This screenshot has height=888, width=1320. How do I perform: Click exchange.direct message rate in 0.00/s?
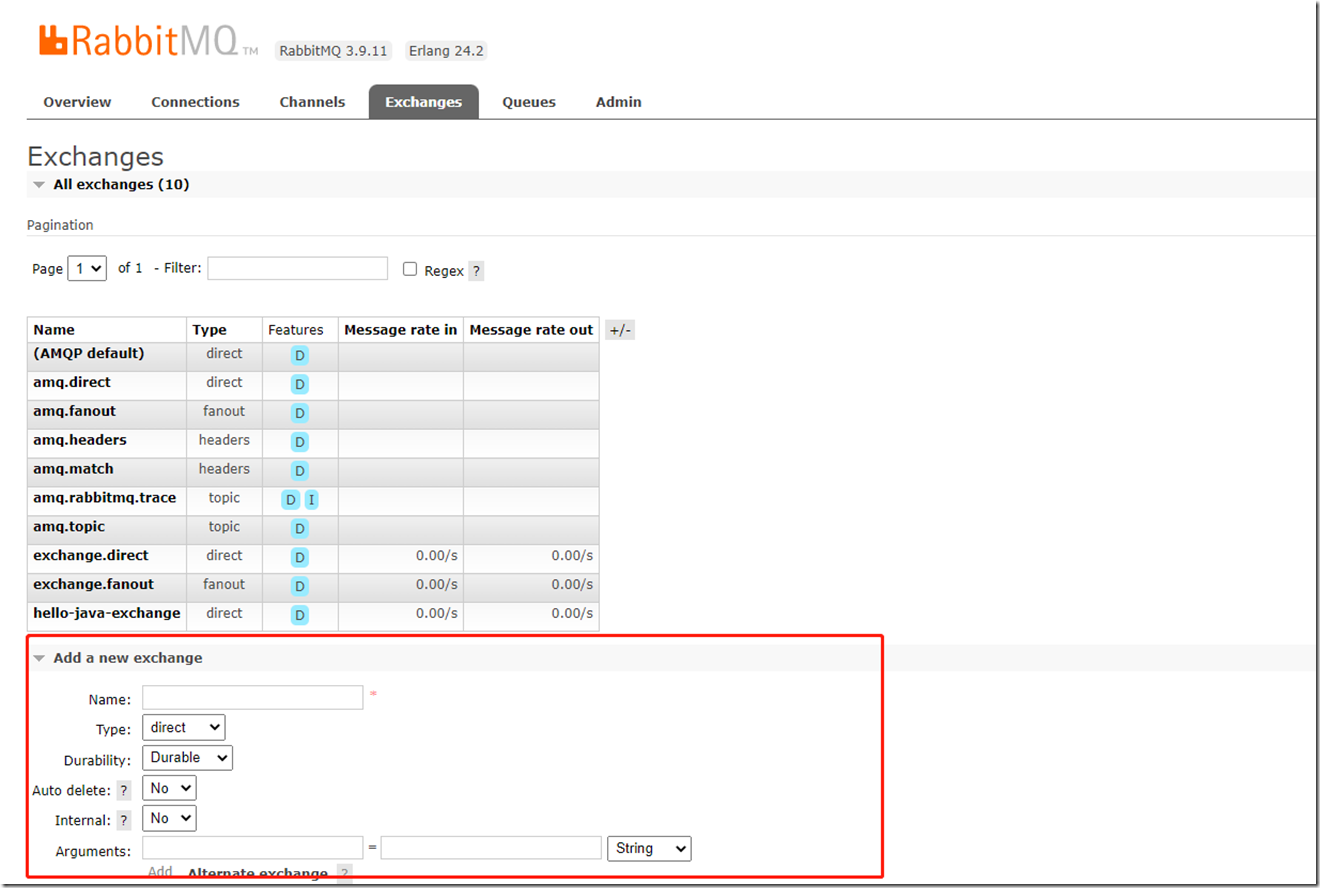pyautogui.click(x=437, y=556)
